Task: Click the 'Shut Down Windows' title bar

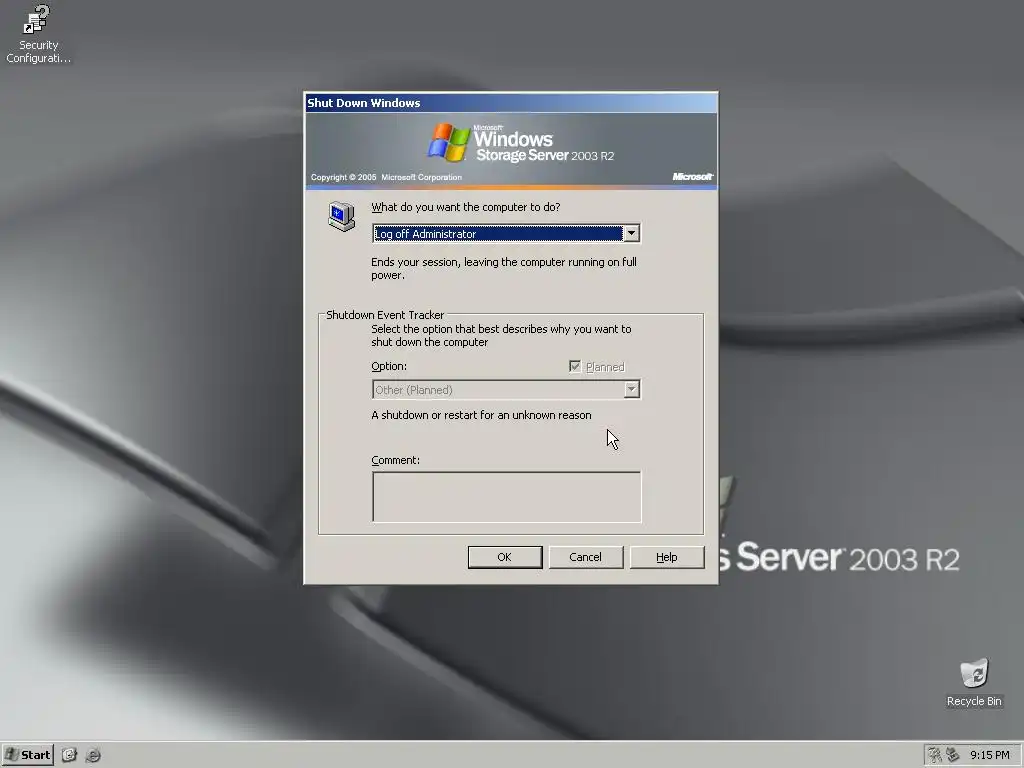Action: click(x=511, y=103)
